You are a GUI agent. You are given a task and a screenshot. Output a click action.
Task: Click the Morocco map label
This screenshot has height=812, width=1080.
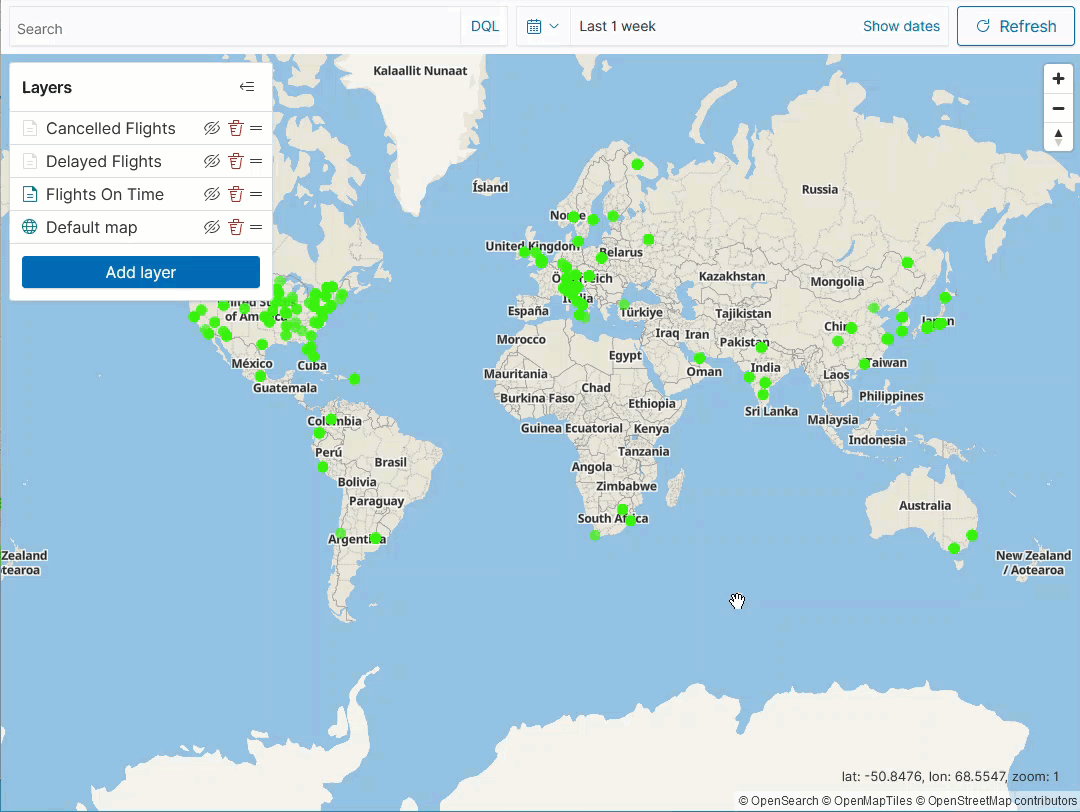[521, 340]
